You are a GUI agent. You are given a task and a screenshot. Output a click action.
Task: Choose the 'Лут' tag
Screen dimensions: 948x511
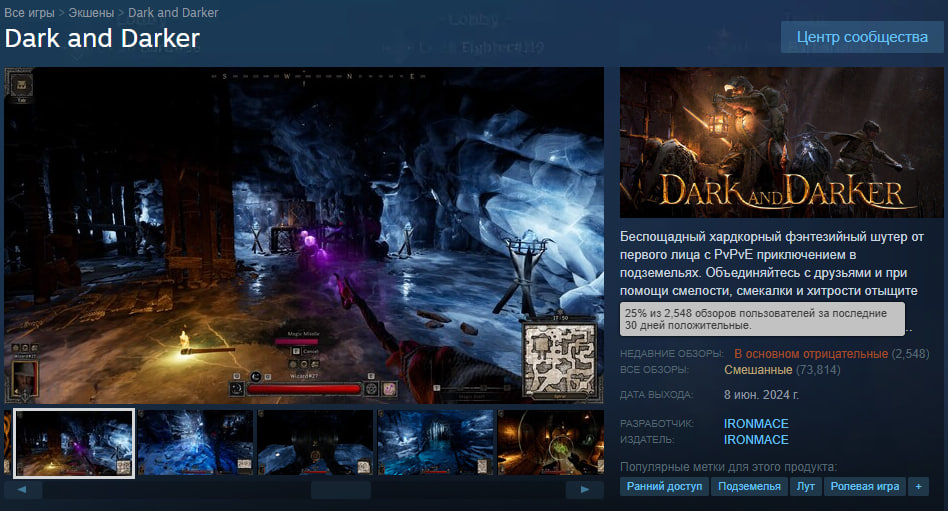click(x=805, y=486)
